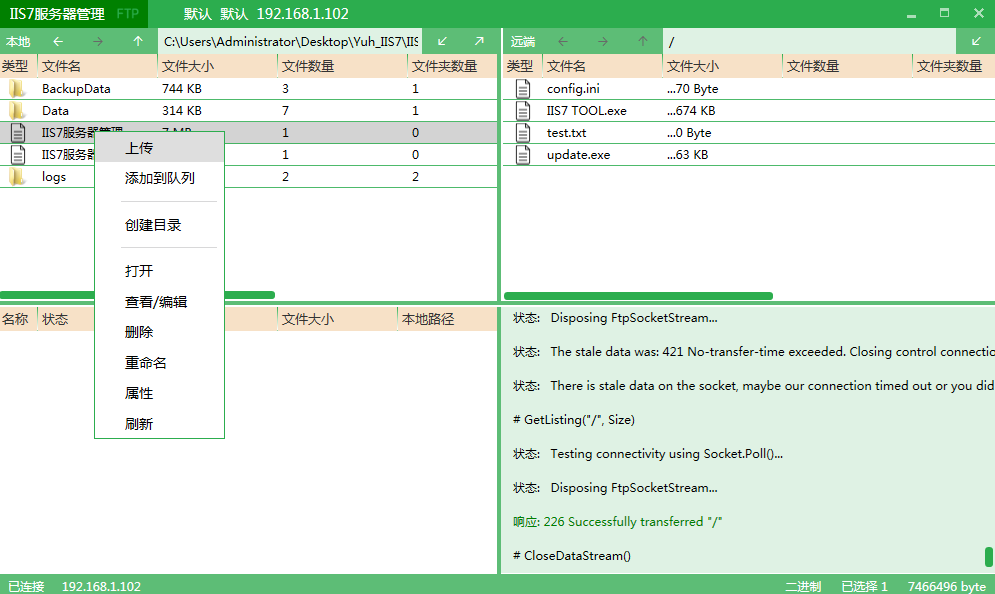Screen dimensions: 995x594
Task: Select the BackupData folder name
Action: click(76, 89)
